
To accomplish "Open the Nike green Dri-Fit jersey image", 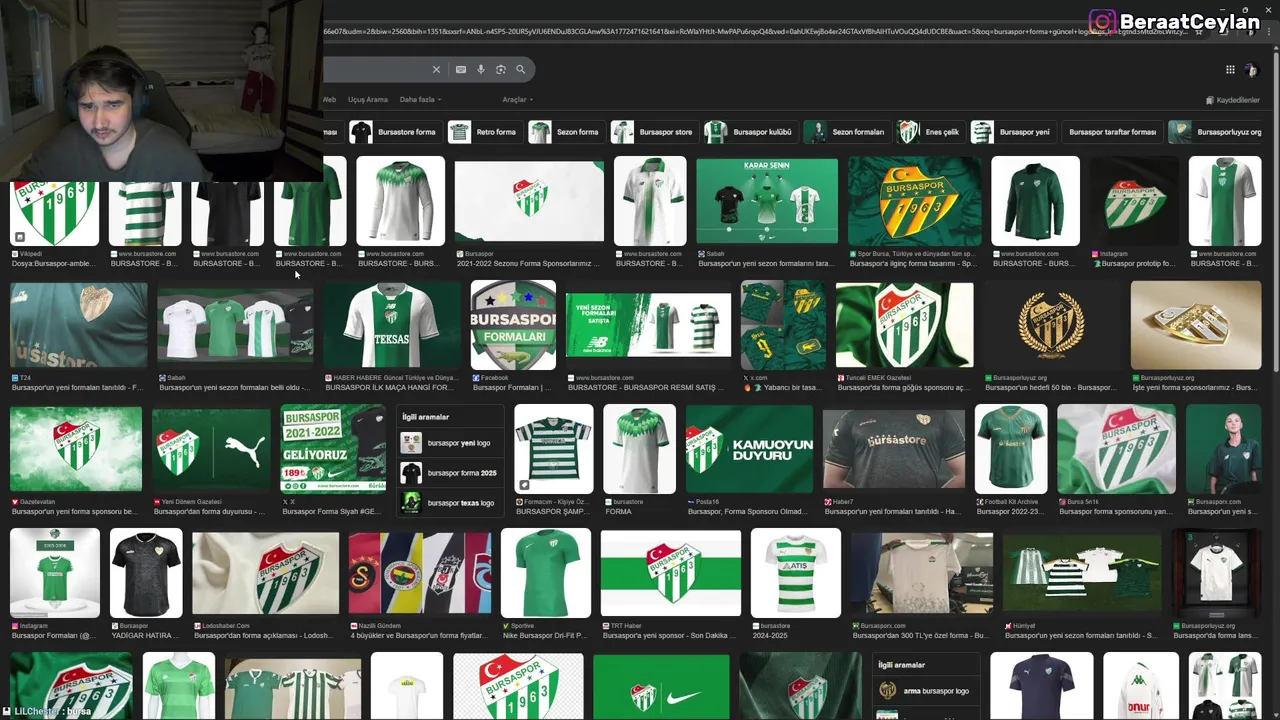I will [546, 573].
